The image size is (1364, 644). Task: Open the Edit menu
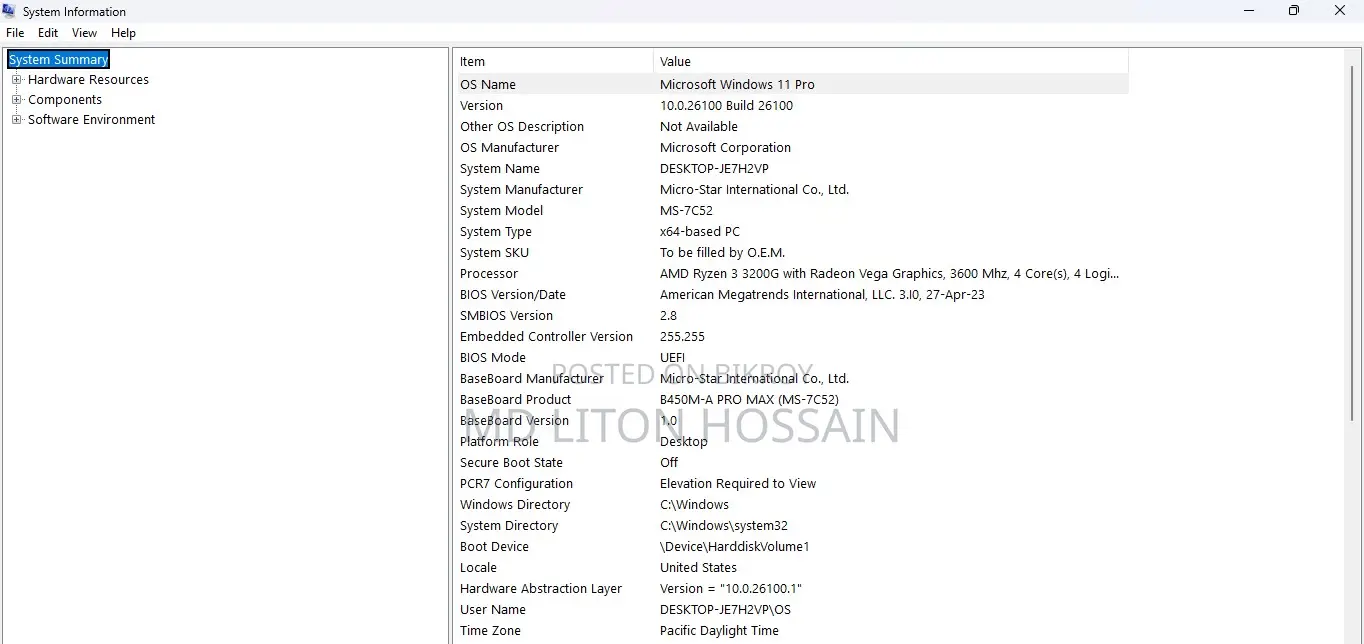coord(48,33)
